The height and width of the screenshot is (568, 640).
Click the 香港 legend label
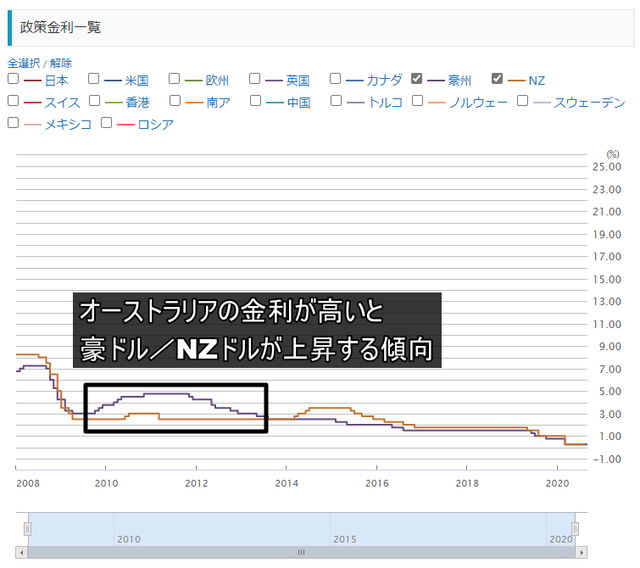pos(138,102)
